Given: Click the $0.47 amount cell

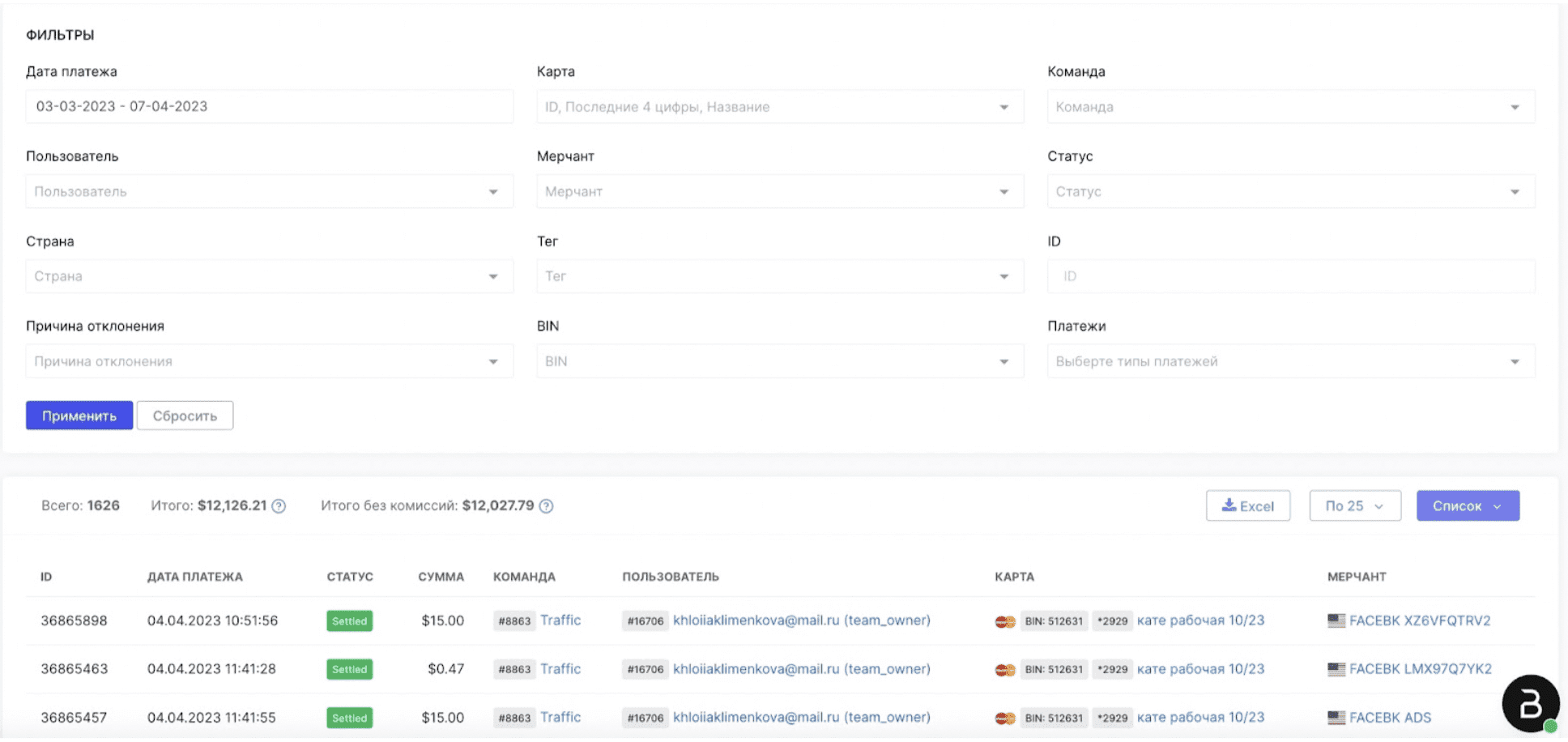Looking at the screenshot, I should click(x=445, y=669).
